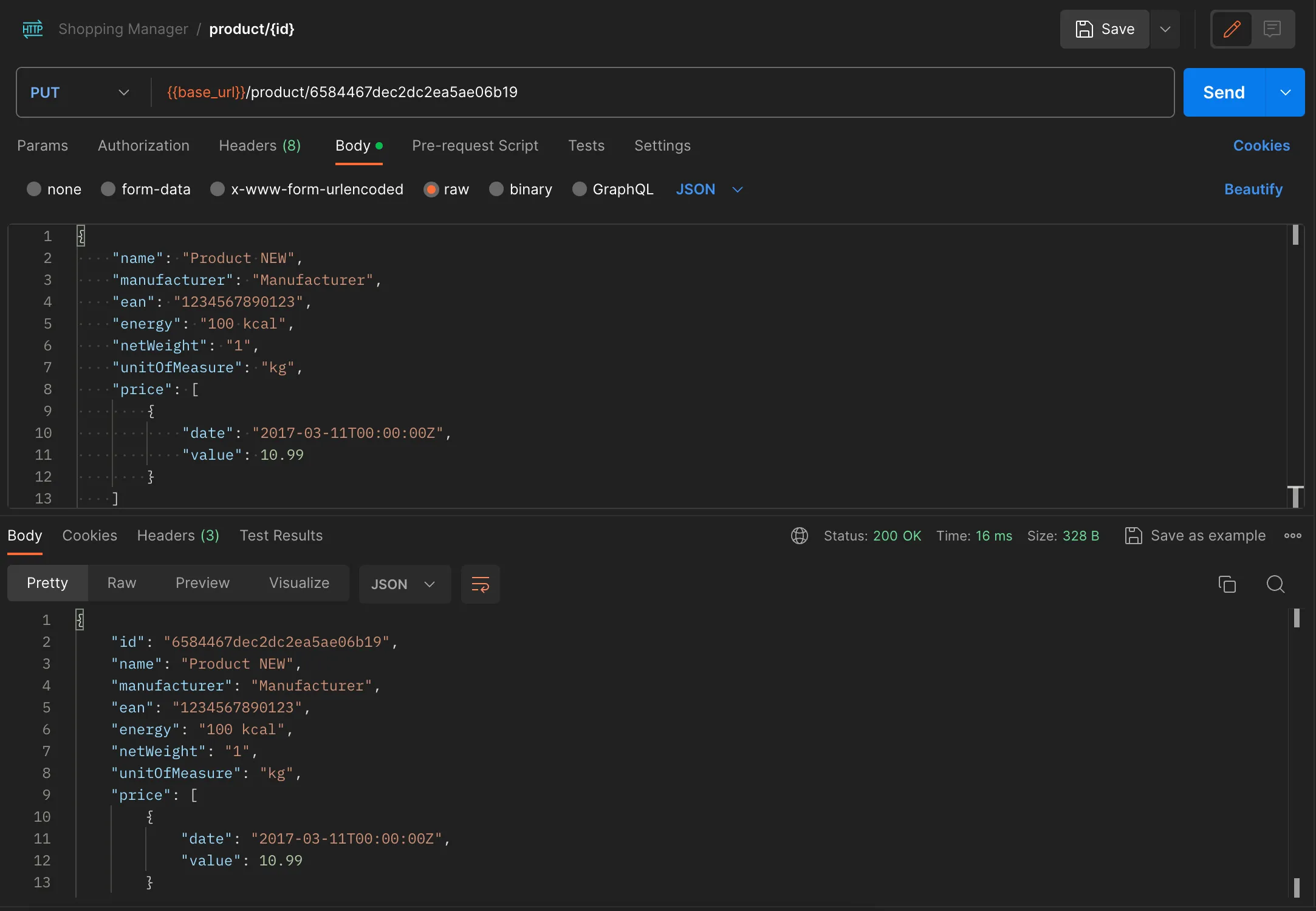The image size is (1316, 911).
Task: Click the response "energy" line
Action: (x=202, y=729)
